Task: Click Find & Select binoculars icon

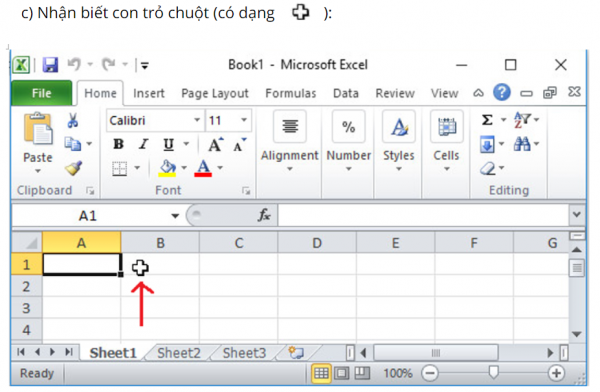Action: click(522, 144)
